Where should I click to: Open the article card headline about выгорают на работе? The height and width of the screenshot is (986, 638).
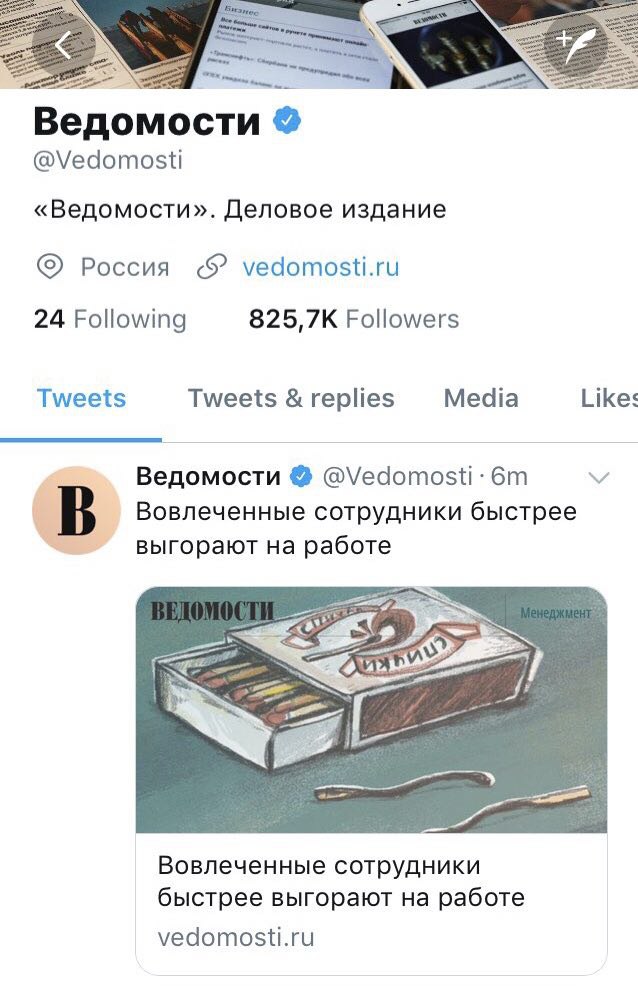(341, 881)
